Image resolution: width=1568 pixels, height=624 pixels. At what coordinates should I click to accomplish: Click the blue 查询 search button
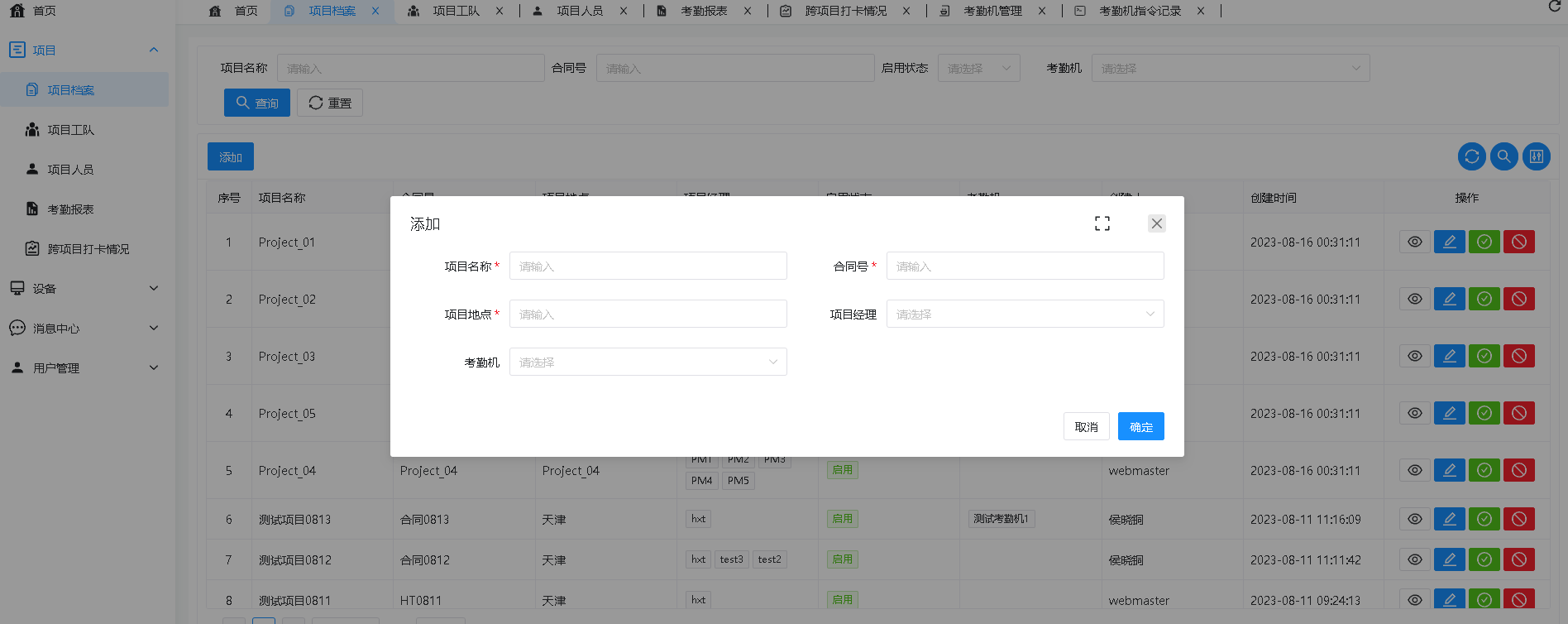tap(257, 103)
